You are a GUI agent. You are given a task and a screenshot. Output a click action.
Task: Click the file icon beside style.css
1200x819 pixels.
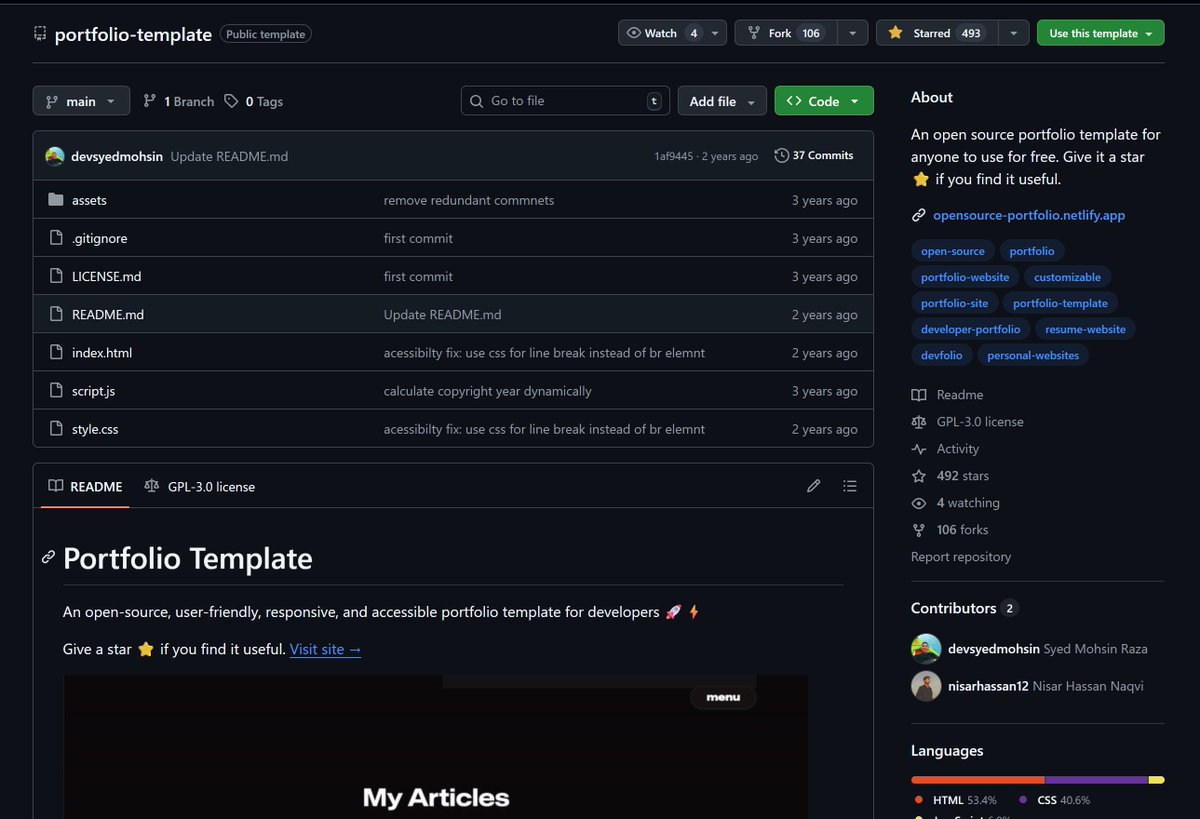coord(56,429)
